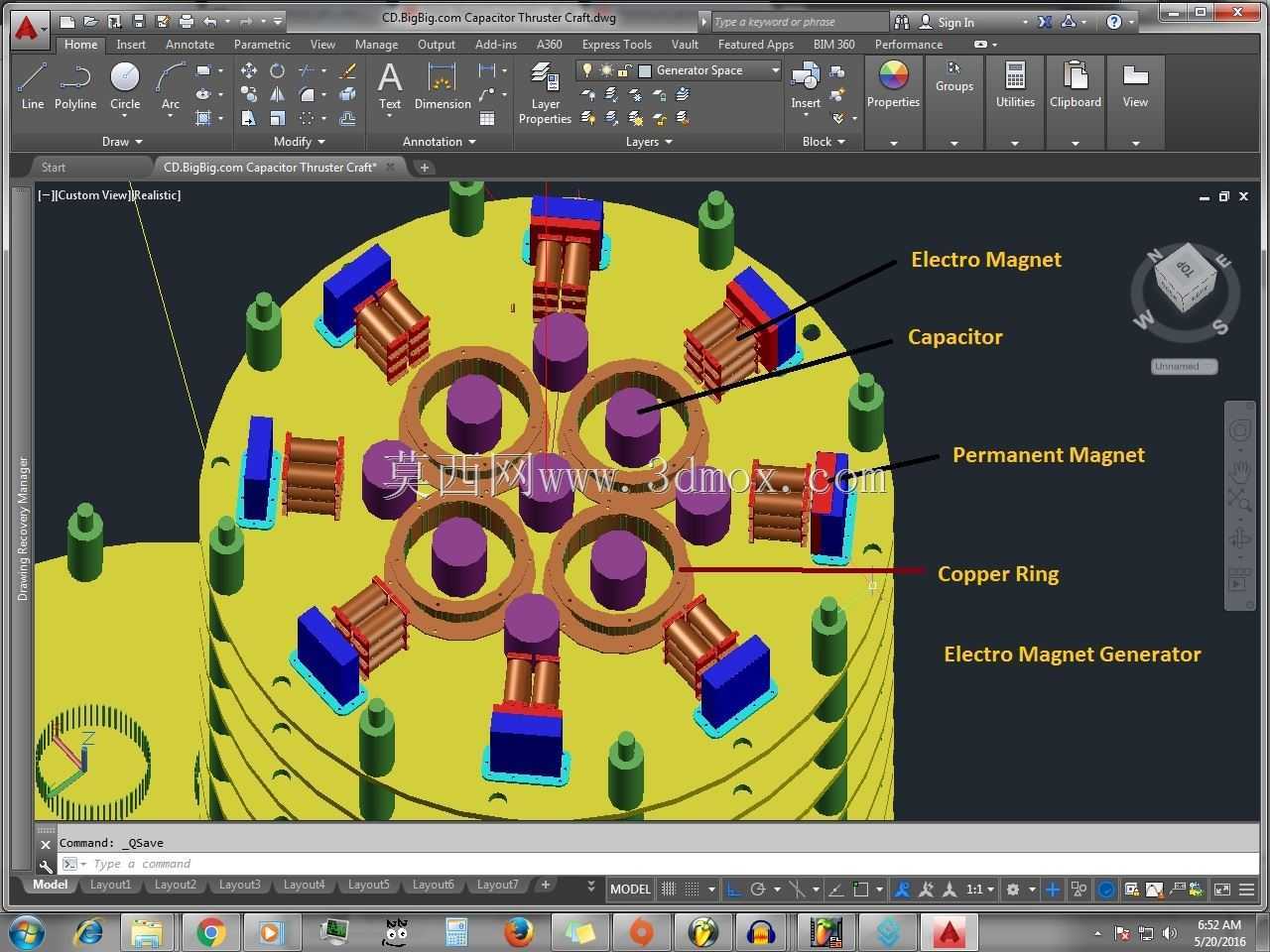This screenshot has width=1270, height=952.
Task: Expand the Modify panel
Action: [299, 142]
